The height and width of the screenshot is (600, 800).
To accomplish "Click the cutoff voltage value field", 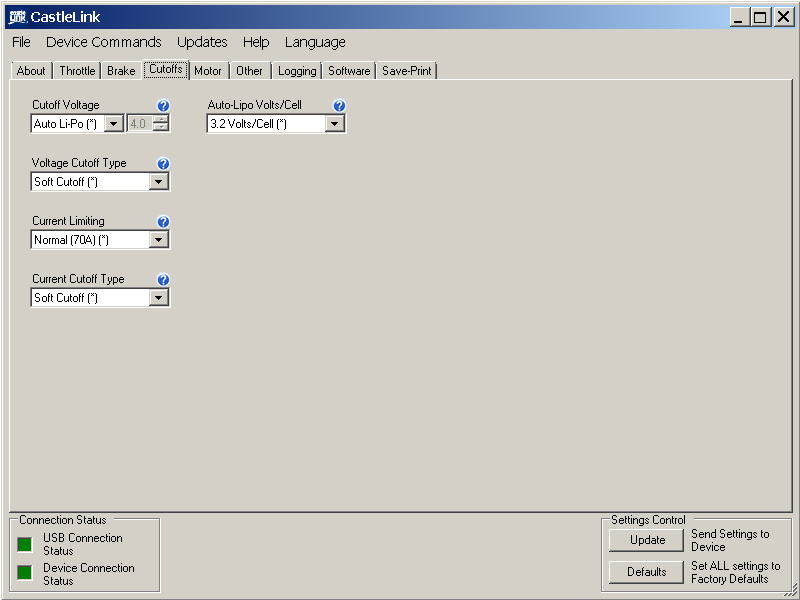I will click(x=139, y=124).
